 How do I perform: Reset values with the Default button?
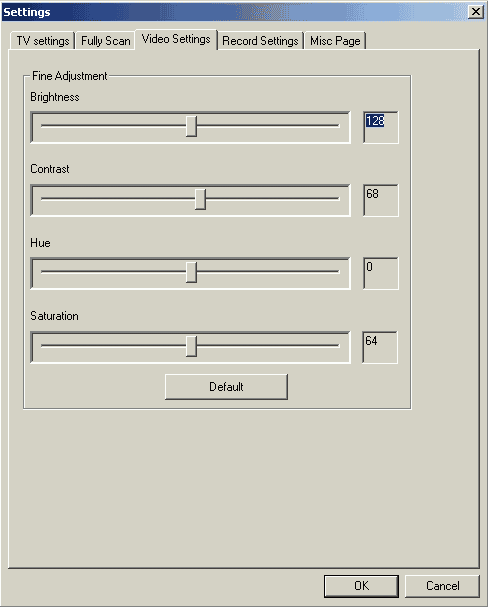point(226,387)
